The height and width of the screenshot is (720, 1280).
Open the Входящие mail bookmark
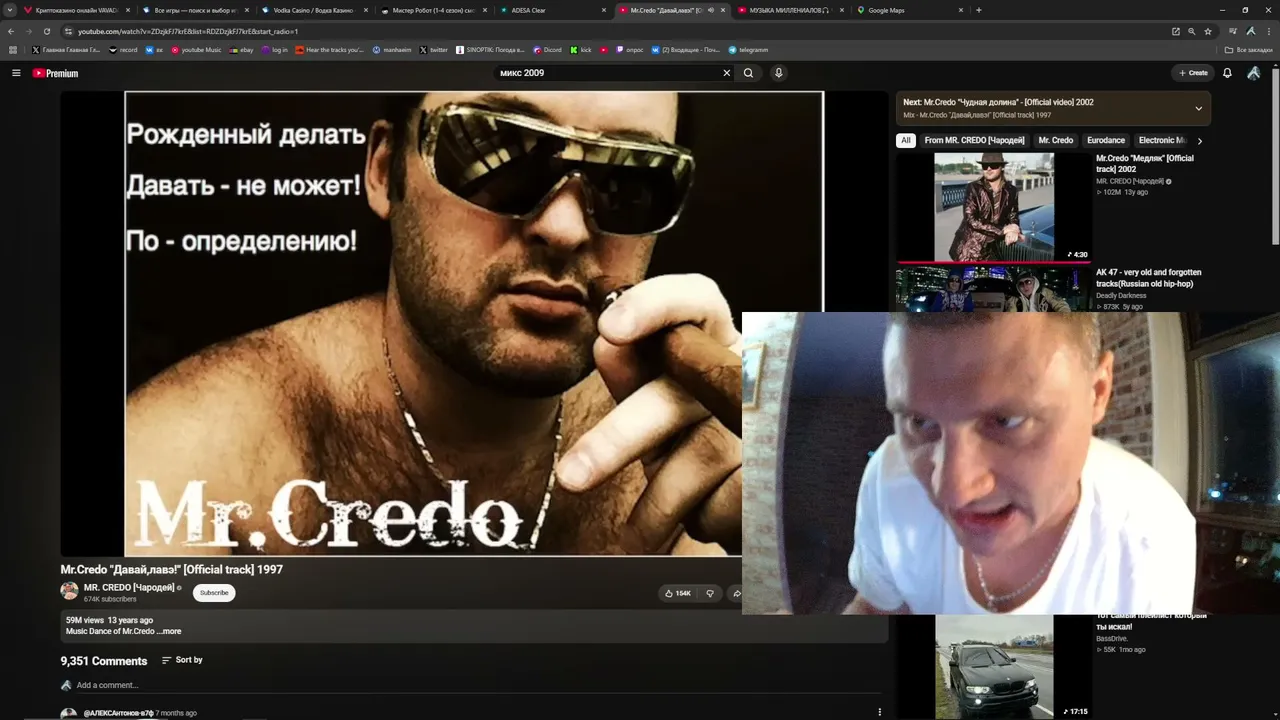pos(685,50)
